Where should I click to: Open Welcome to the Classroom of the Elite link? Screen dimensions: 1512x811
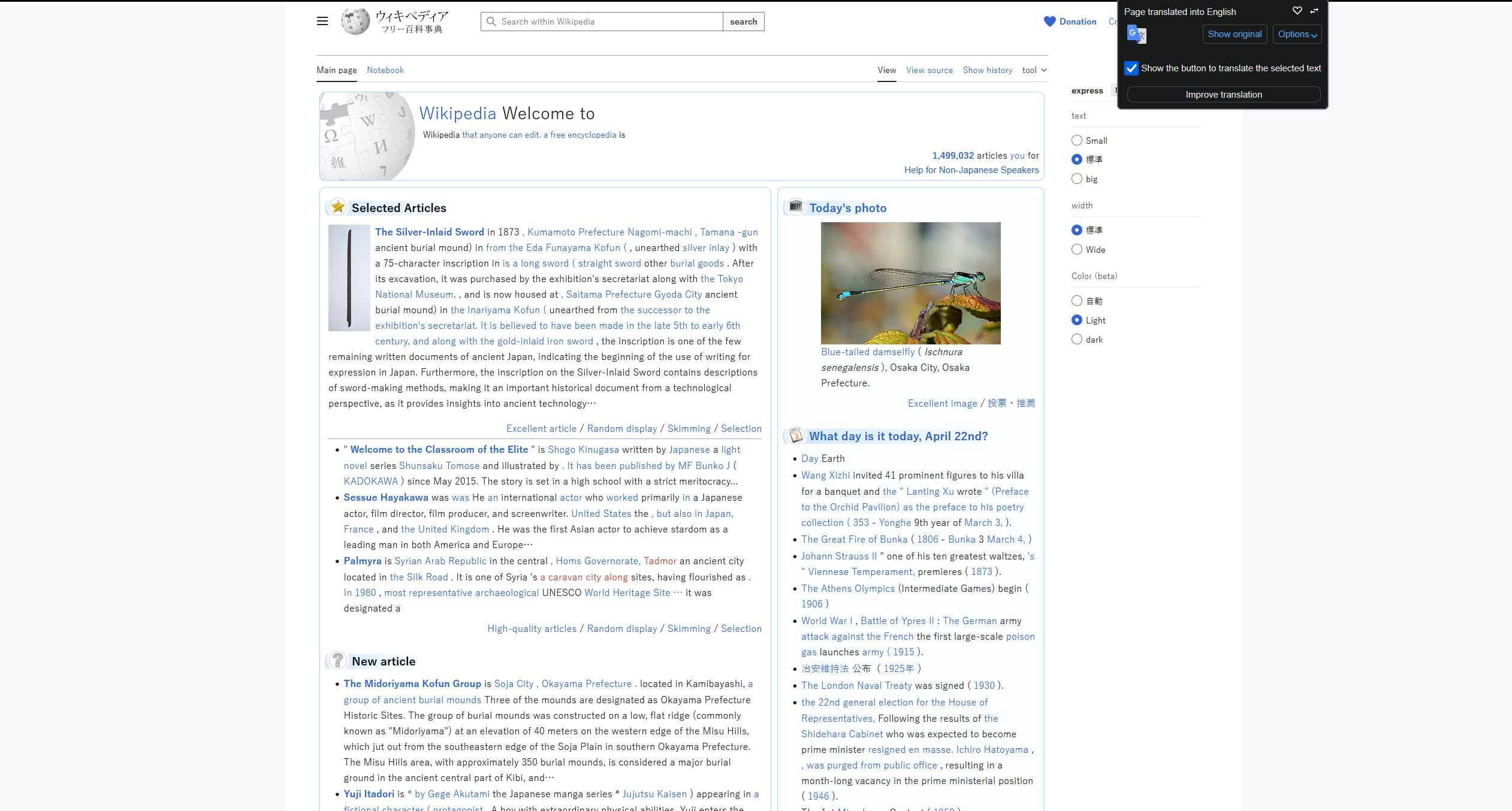click(x=439, y=449)
